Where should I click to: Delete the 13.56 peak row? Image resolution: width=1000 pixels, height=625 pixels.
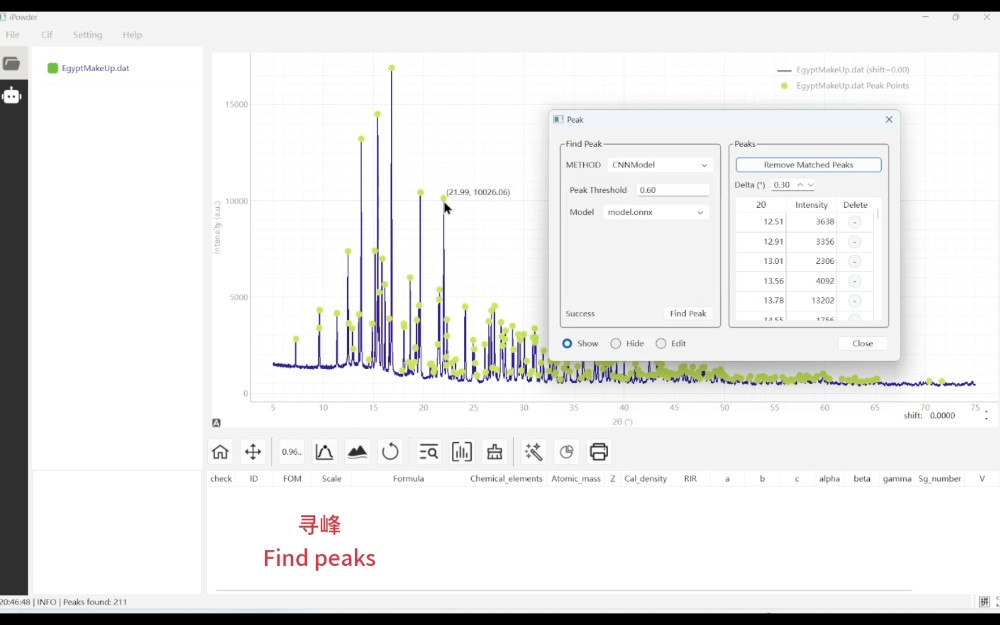pos(854,281)
